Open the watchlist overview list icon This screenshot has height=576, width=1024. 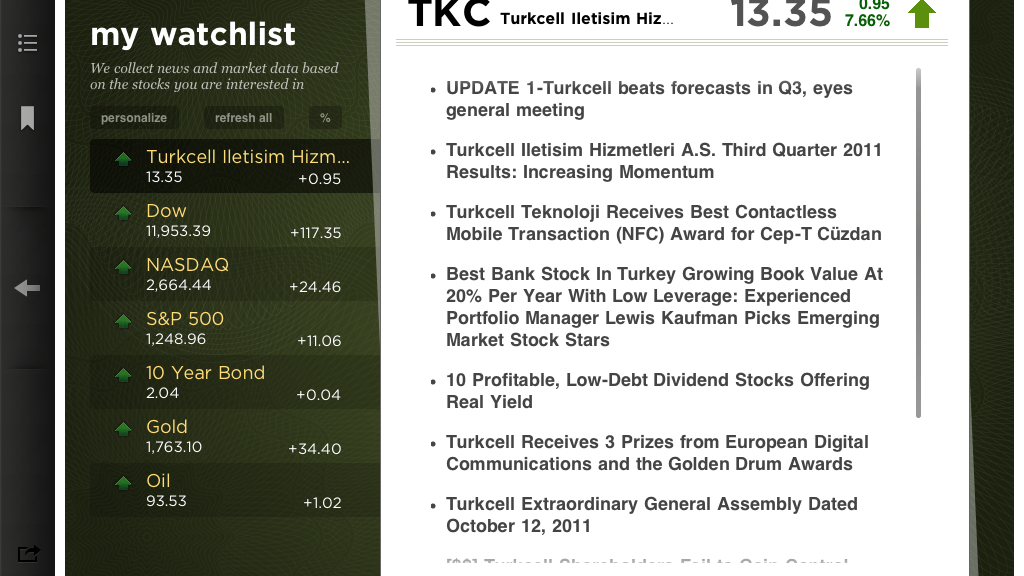(27, 43)
